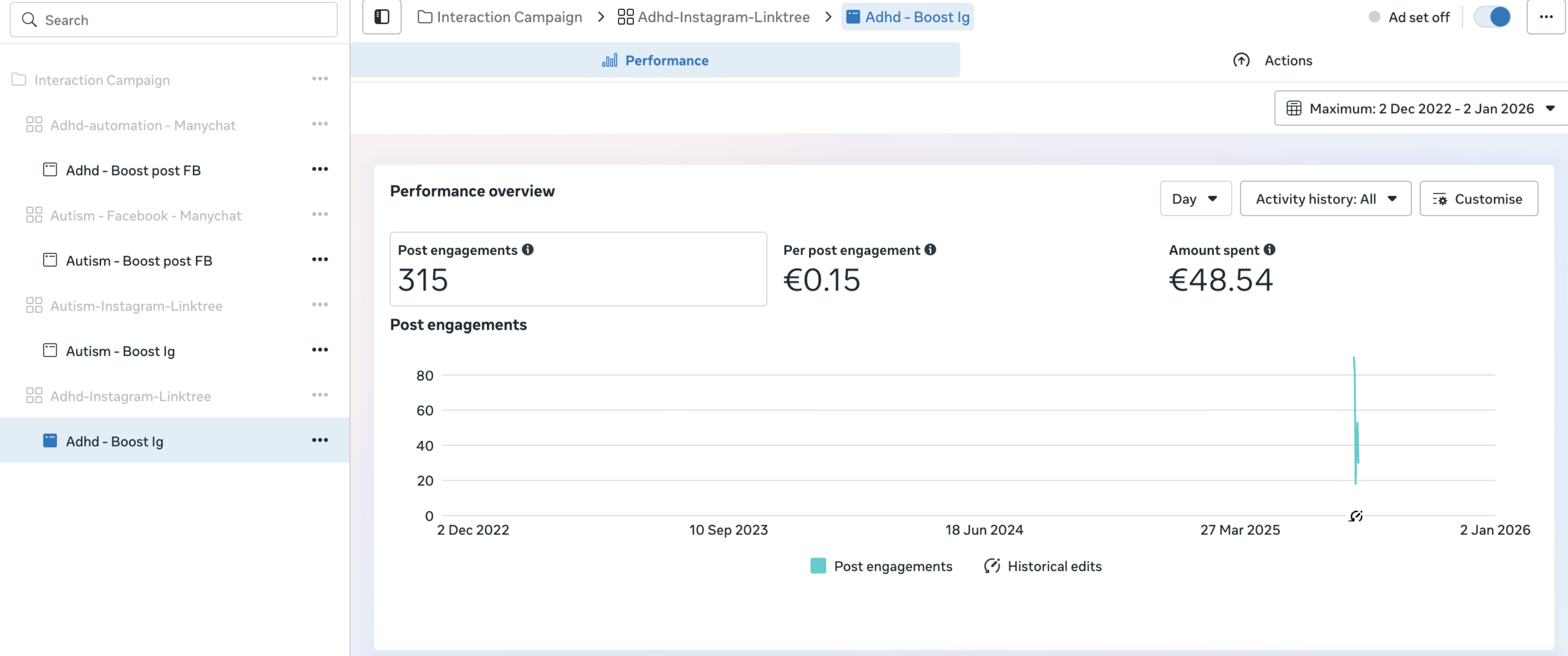1568x656 pixels.
Task: Toggle the sidebar panel icon
Action: click(x=382, y=17)
